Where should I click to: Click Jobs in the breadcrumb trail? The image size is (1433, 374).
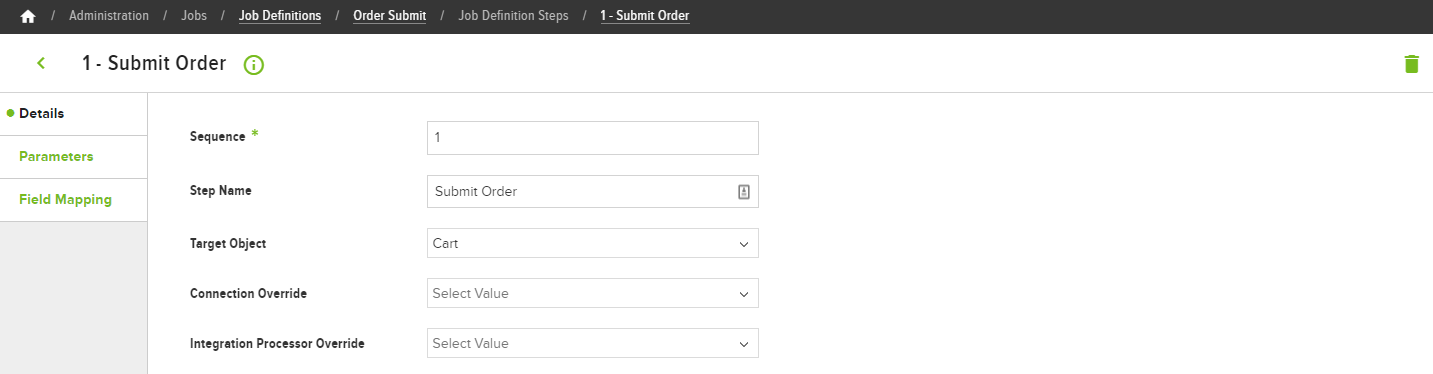(195, 16)
